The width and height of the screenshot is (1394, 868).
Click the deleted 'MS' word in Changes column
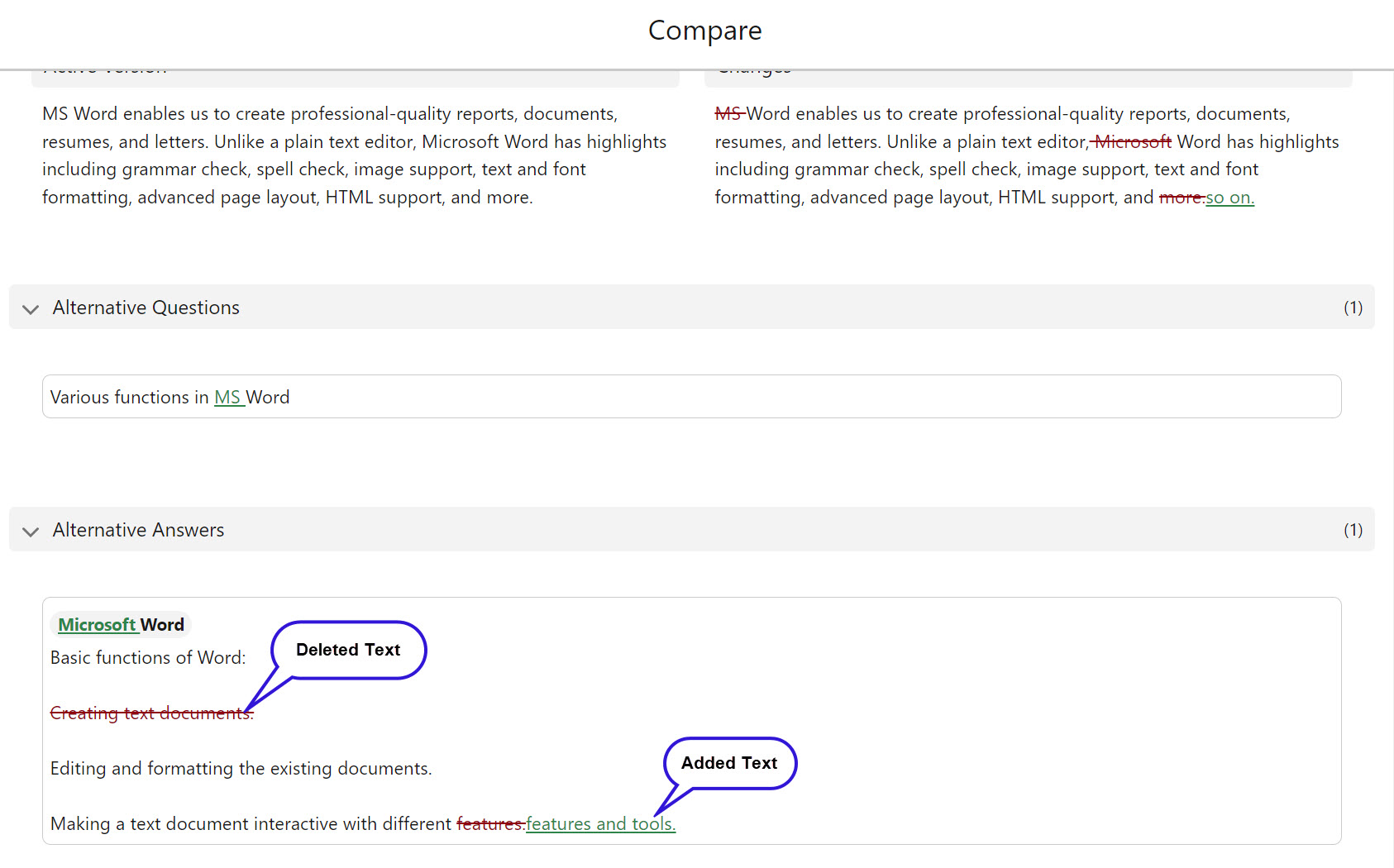coord(728,114)
